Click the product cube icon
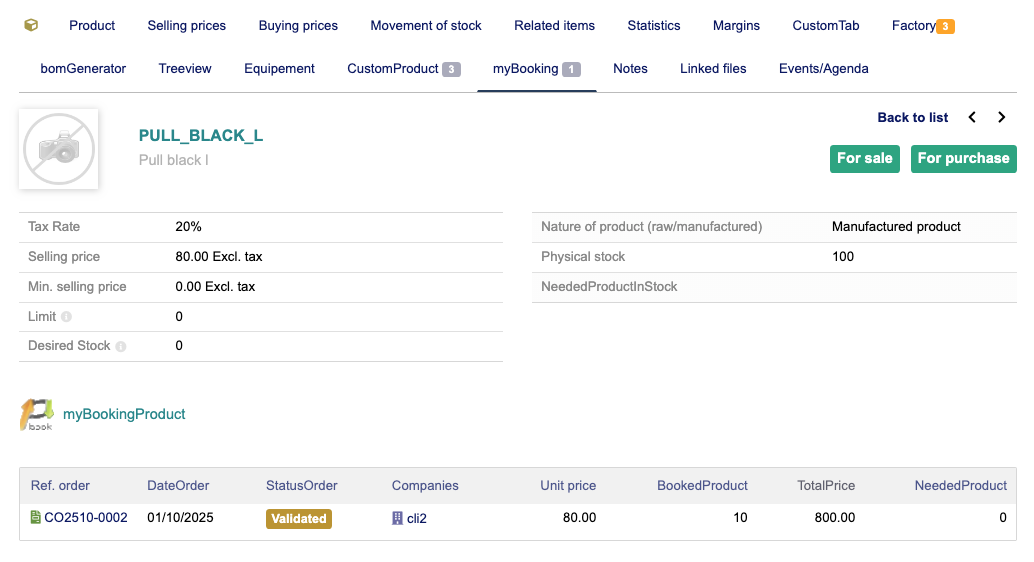This screenshot has width=1034, height=562. [31, 25]
